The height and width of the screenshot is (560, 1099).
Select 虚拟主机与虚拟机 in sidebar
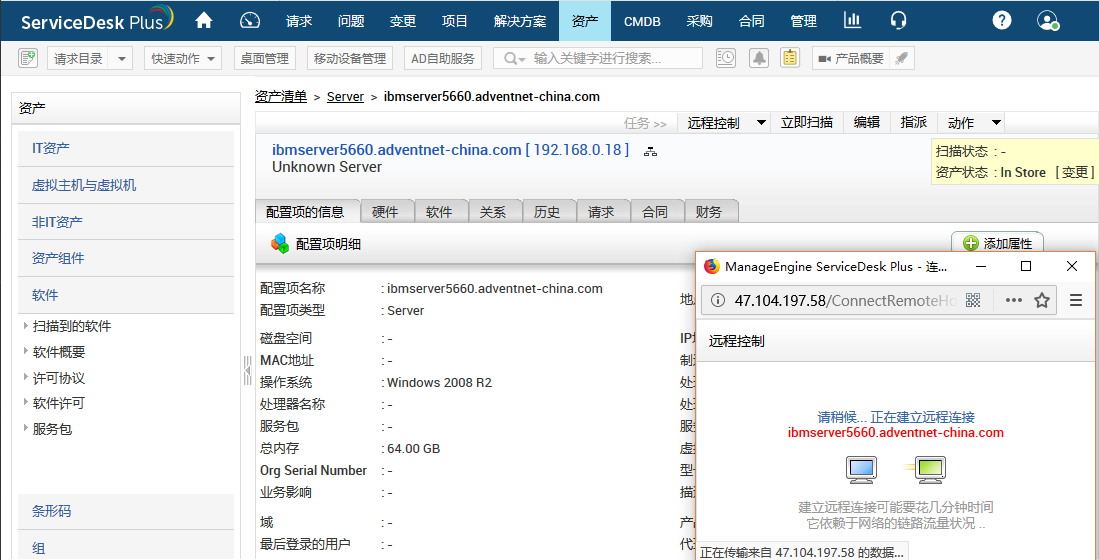127,185
